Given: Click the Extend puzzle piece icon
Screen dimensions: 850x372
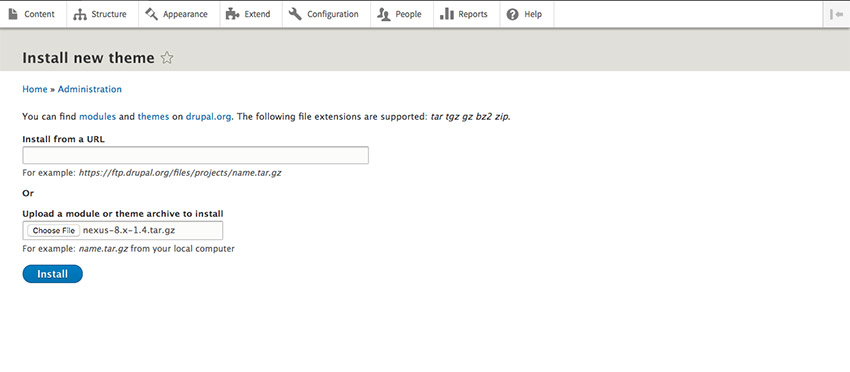Looking at the screenshot, I should point(233,14).
